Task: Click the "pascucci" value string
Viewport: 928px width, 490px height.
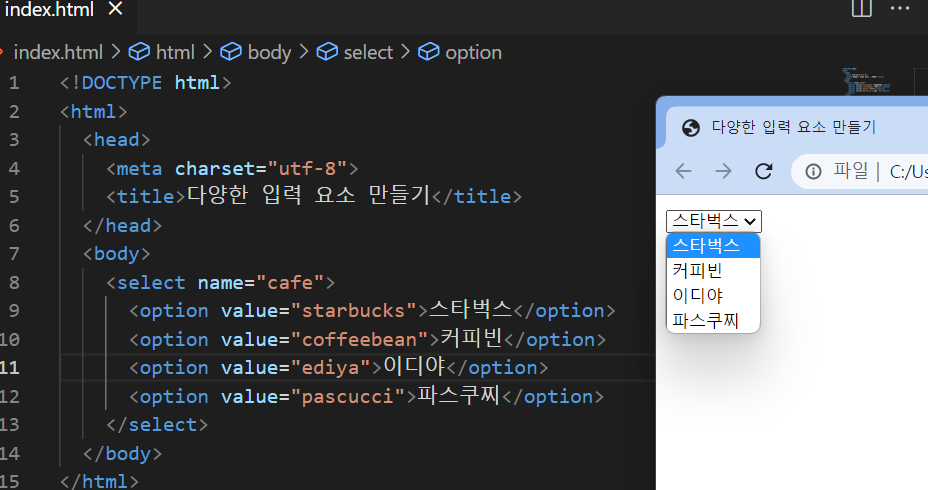Action: (348, 396)
